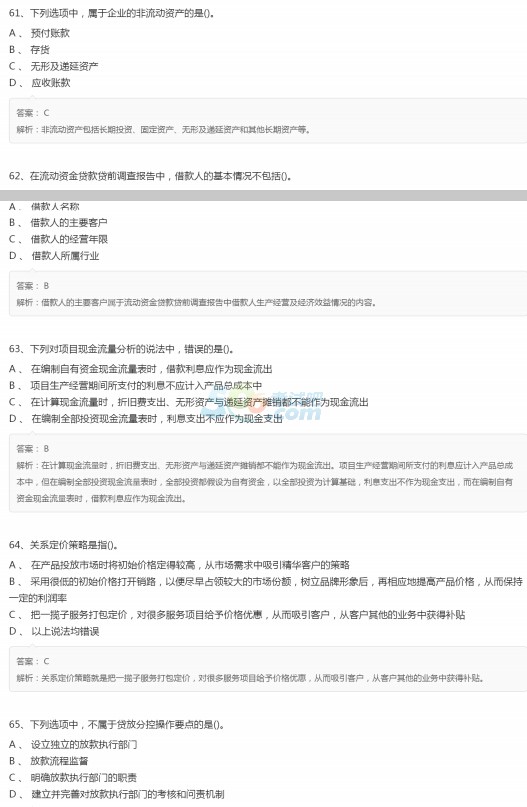Select option D 在编制全部投资现金流量表时
Viewport: 527px width, 807px height.
[x=146, y=419]
